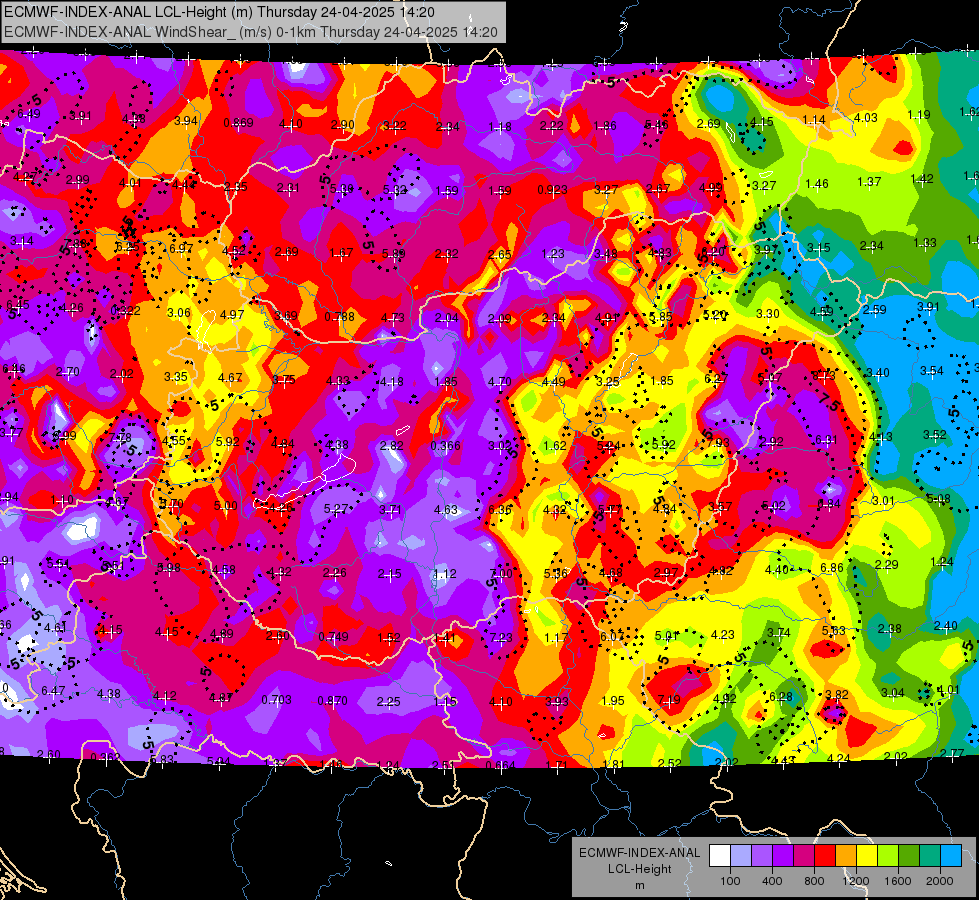
Task: Click the legend tick label 1200
Action: click(x=856, y=881)
